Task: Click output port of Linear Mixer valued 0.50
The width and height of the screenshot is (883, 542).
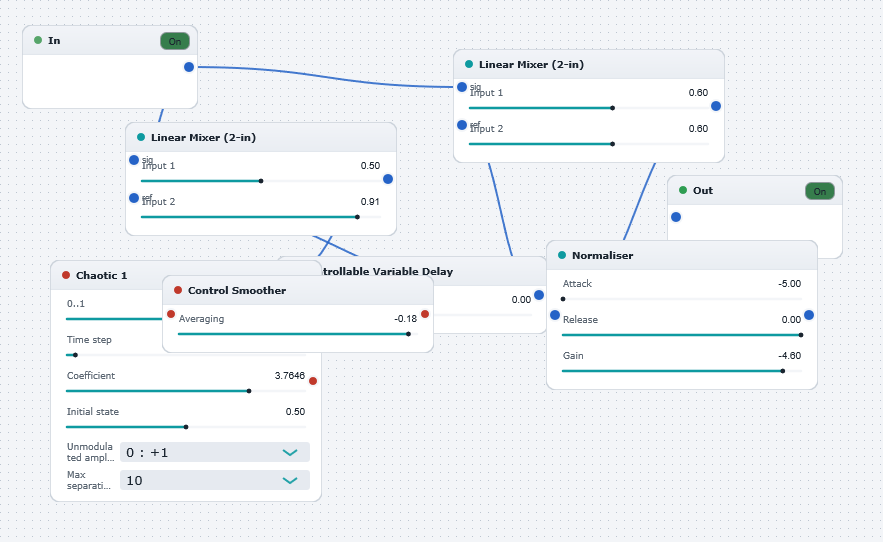Action: (x=388, y=179)
